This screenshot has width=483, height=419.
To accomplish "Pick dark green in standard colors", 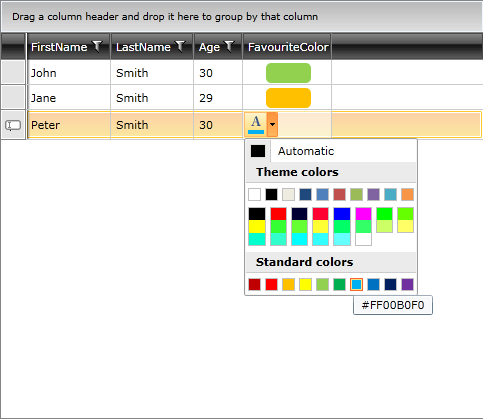I will click(339, 284).
